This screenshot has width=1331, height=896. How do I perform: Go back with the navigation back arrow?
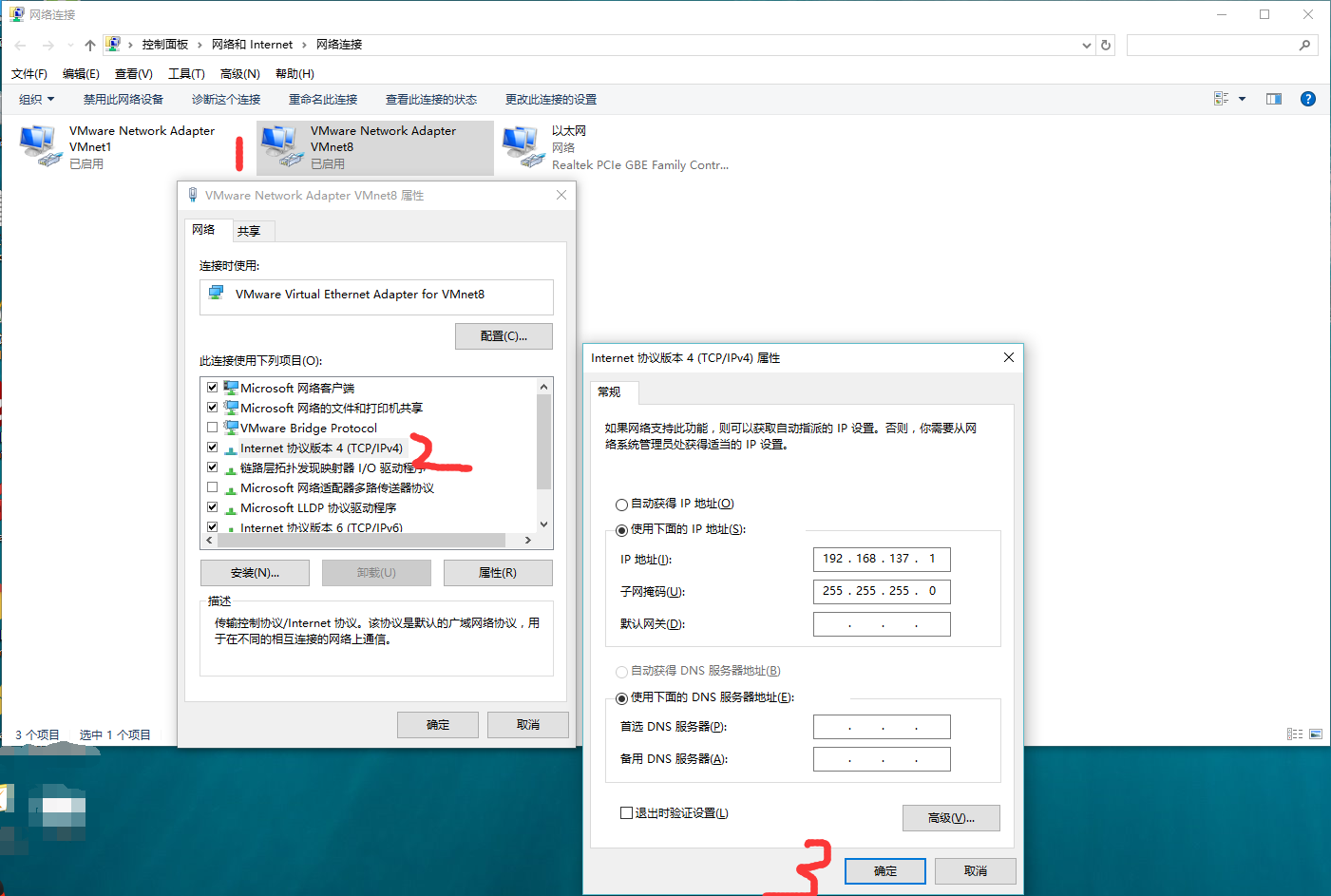click(21, 45)
